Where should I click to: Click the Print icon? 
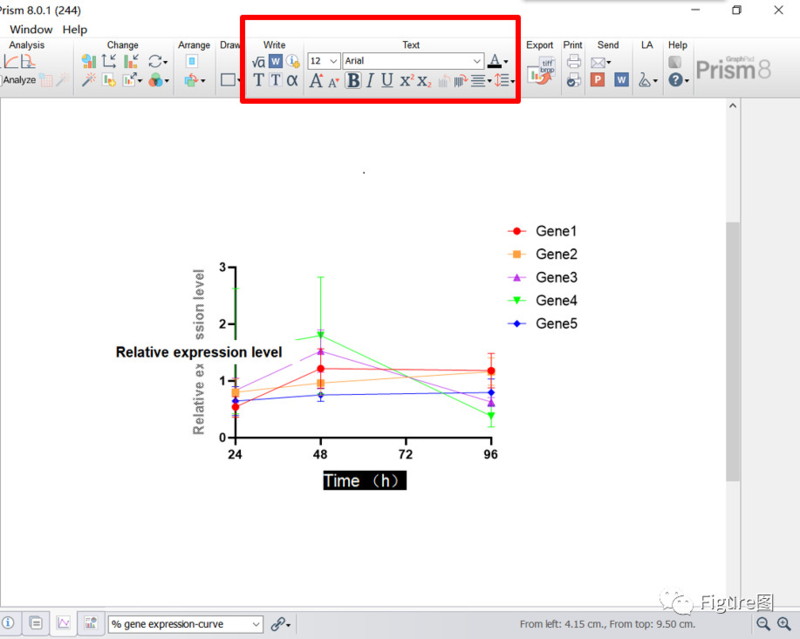click(x=573, y=62)
